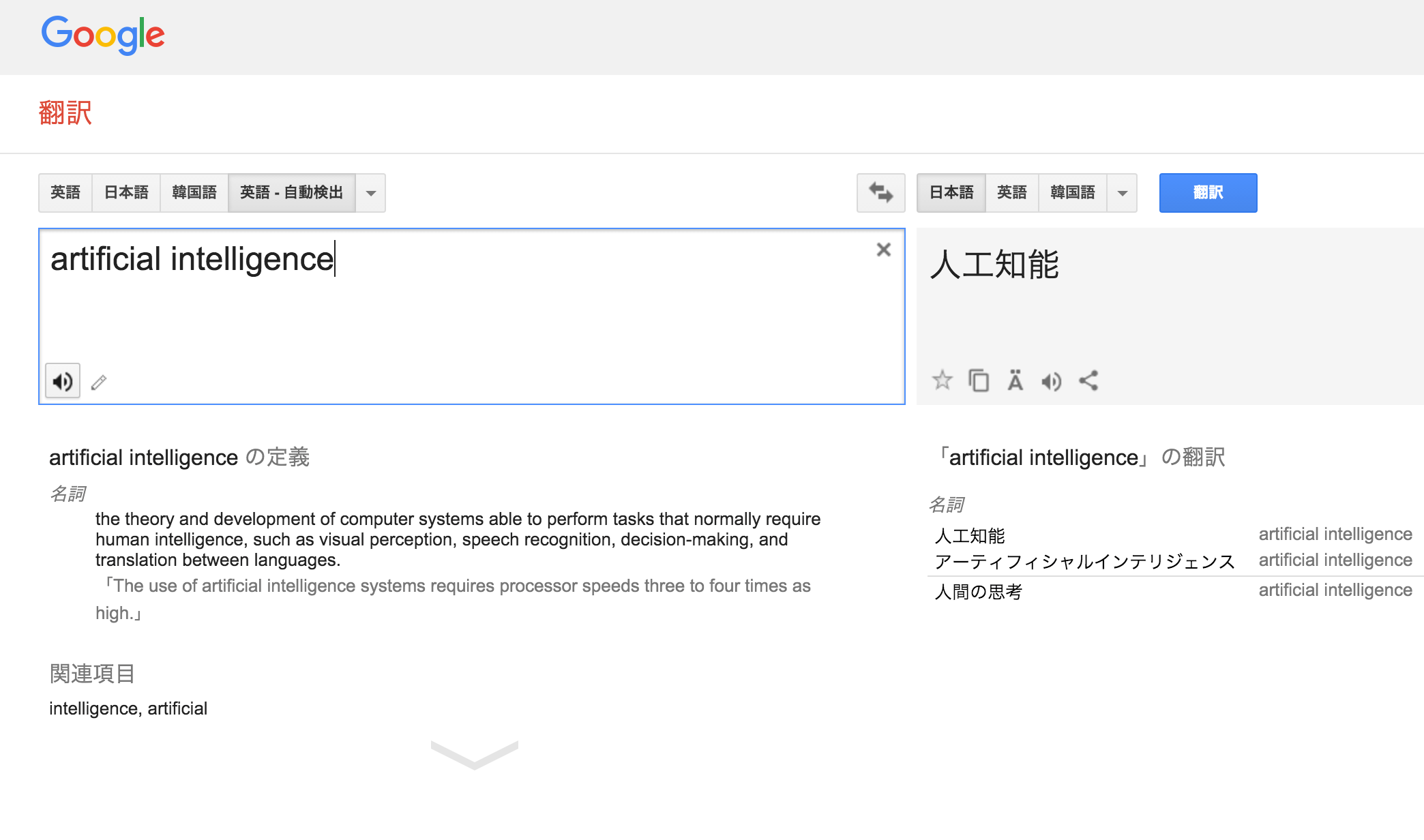Click the 関連項目 heading
The image size is (1424, 840).
coord(92,674)
